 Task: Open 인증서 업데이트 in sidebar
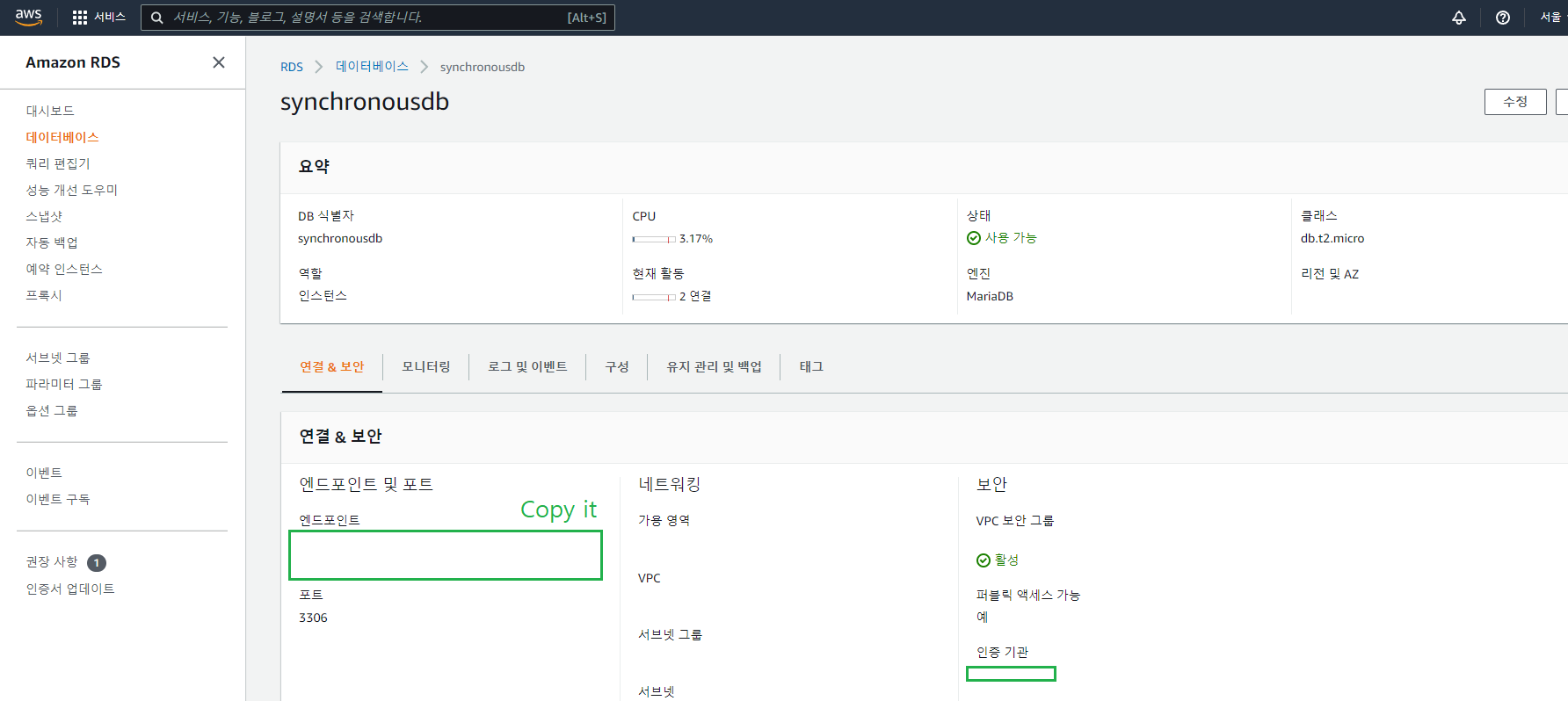point(70,589)
